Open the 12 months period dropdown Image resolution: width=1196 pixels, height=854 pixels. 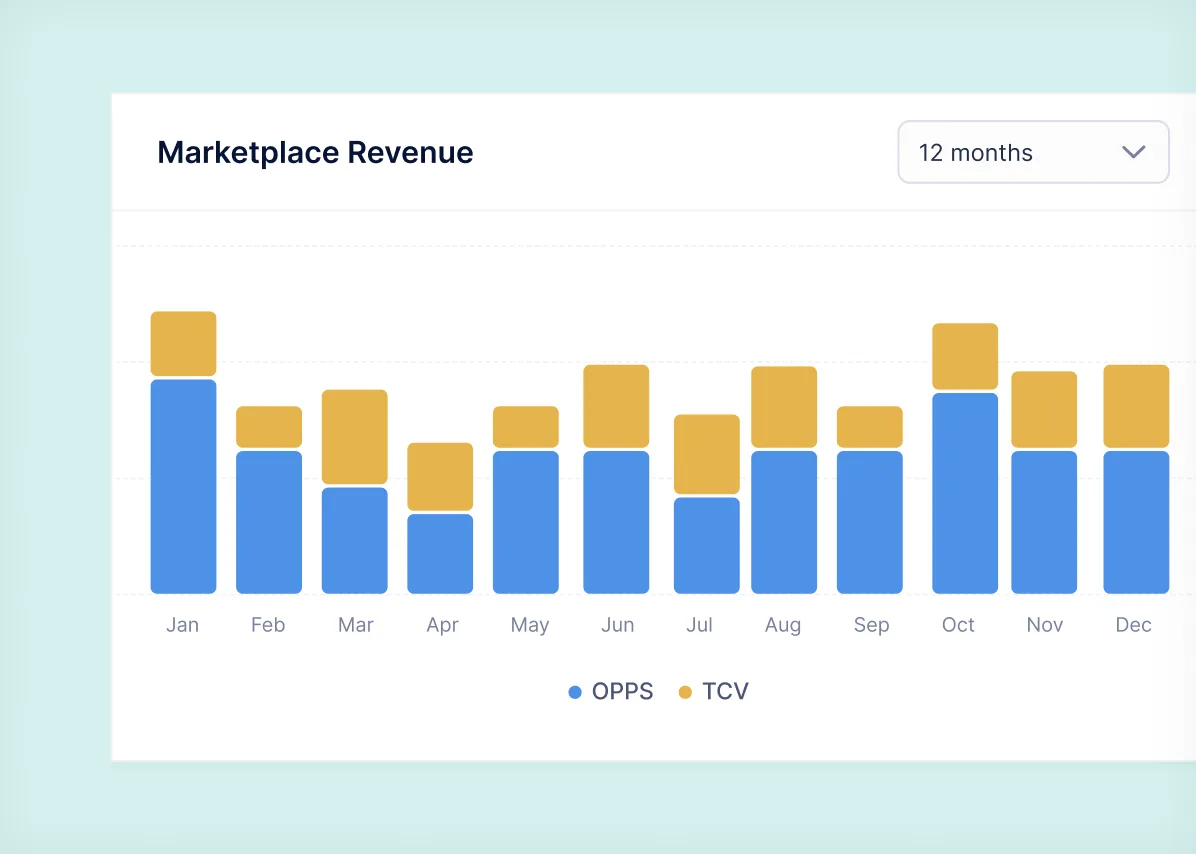pos(1034,152)
